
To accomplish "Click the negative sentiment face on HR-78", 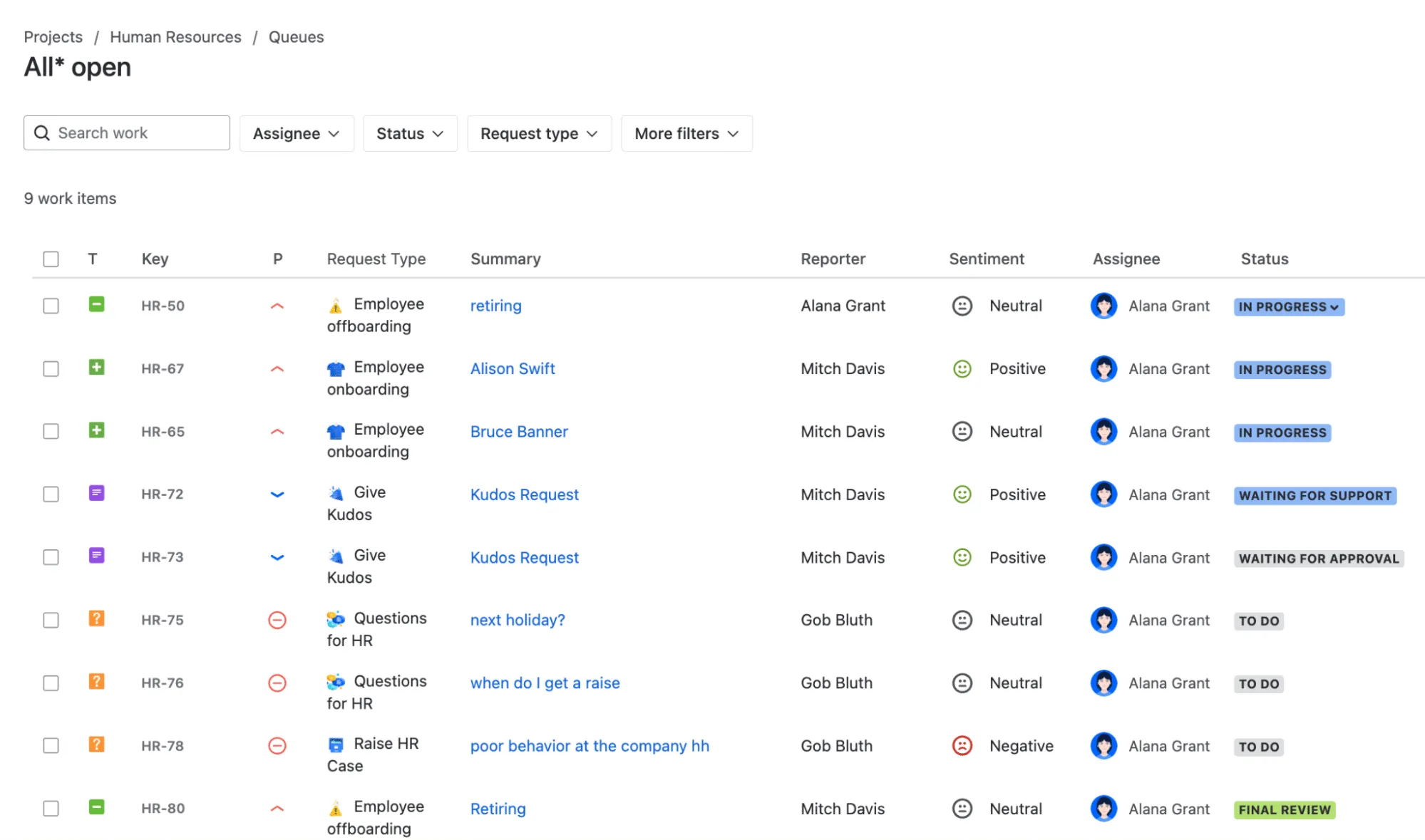I will pyautogui.click(x=962, y=745).
